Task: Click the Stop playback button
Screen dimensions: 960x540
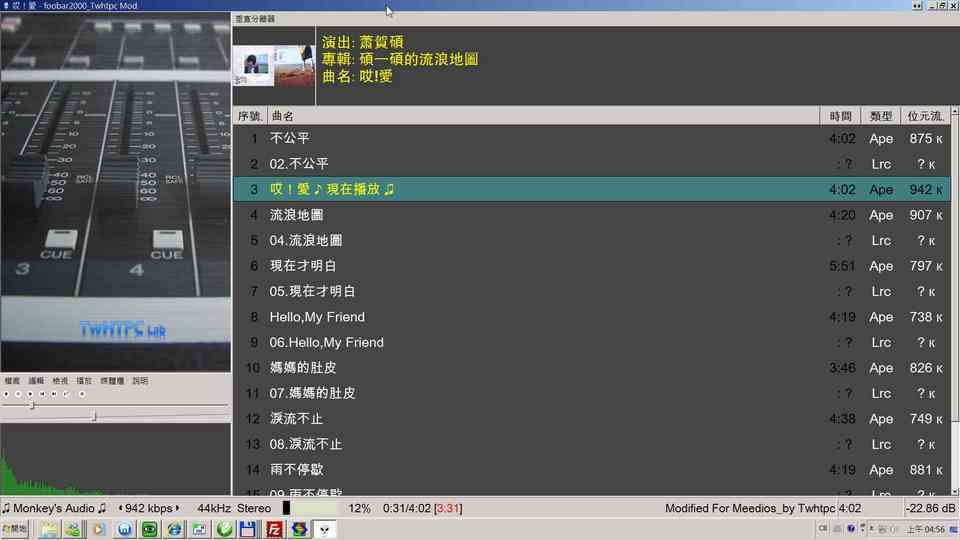Action: tap(6, 394)
